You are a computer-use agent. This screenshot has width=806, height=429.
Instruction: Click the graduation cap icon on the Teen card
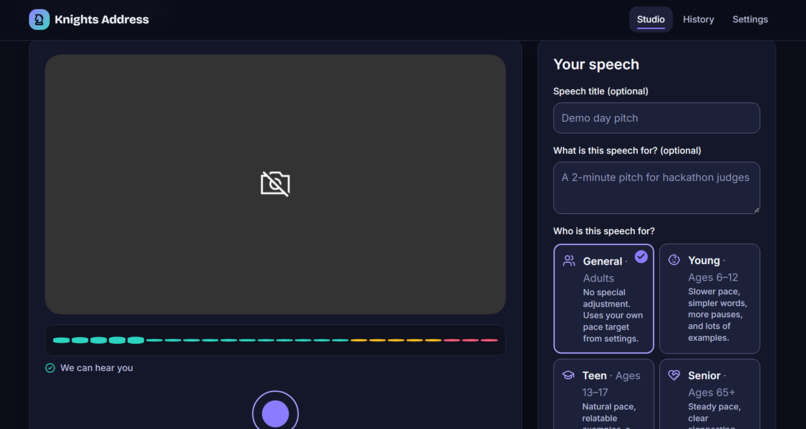point(568,375)
